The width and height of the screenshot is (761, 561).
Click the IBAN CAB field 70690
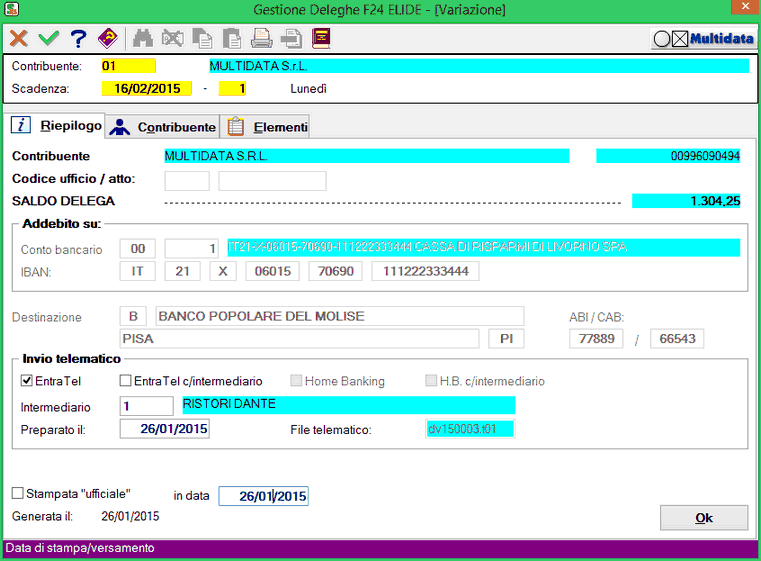tap(335, 271)
